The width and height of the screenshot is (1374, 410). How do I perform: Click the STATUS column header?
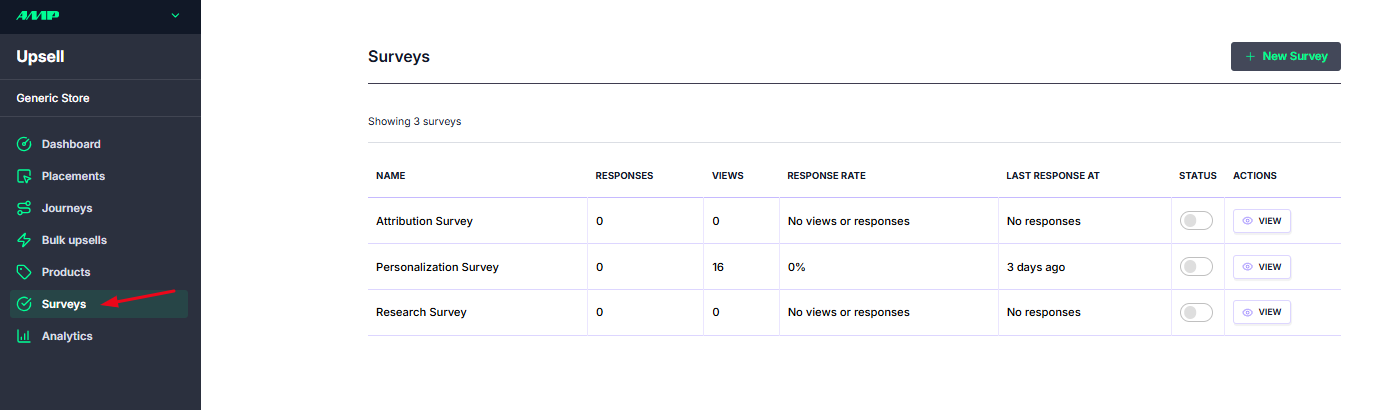(1198, 176)
